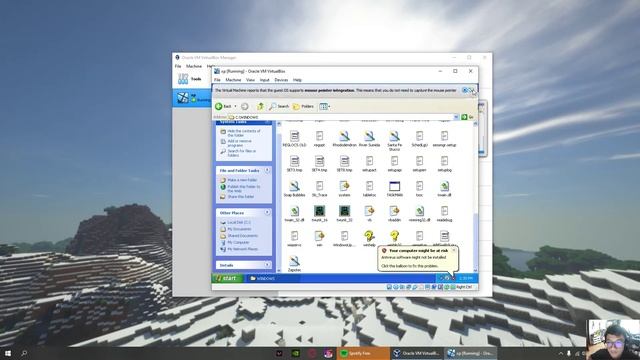Open My Documents in Other Places
The image size is (640, 360).
coord(239,229)
